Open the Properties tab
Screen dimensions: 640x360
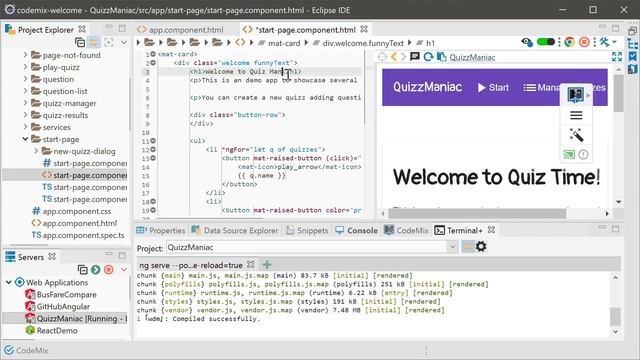pyautogui.click(x=161, y=231)
